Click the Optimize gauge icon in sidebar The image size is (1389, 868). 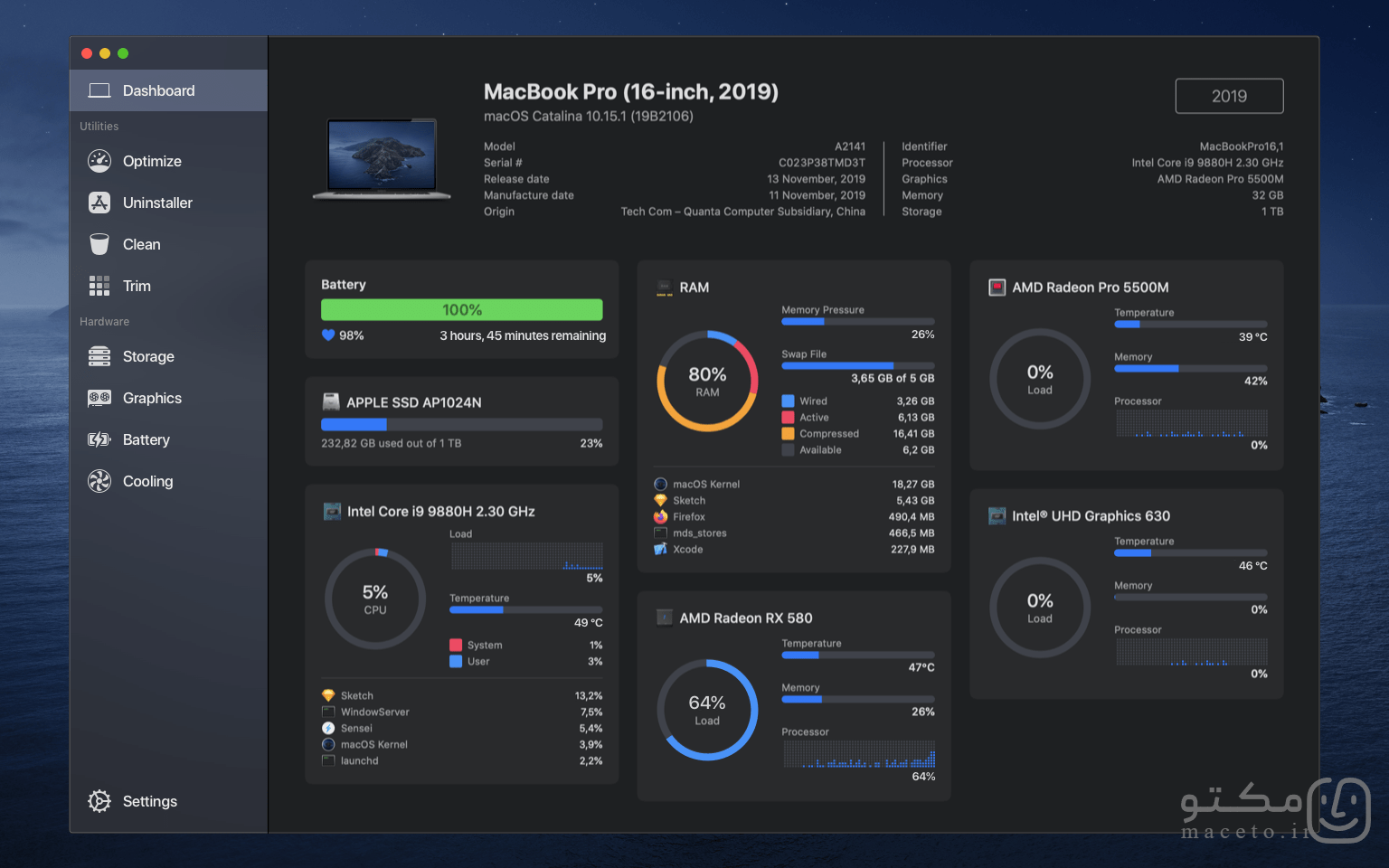pos(99,161)
